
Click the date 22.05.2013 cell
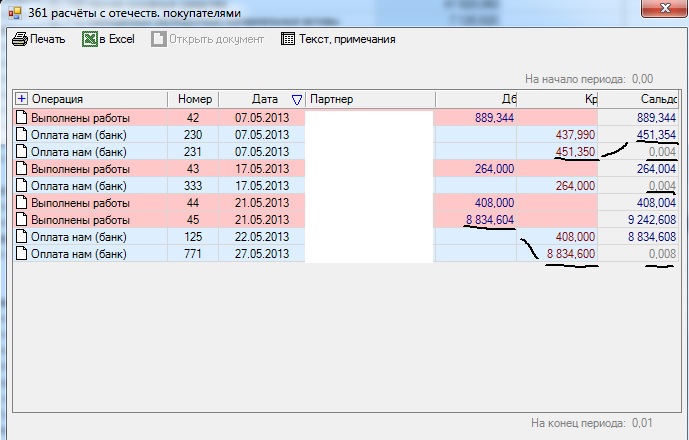(262, 237)
